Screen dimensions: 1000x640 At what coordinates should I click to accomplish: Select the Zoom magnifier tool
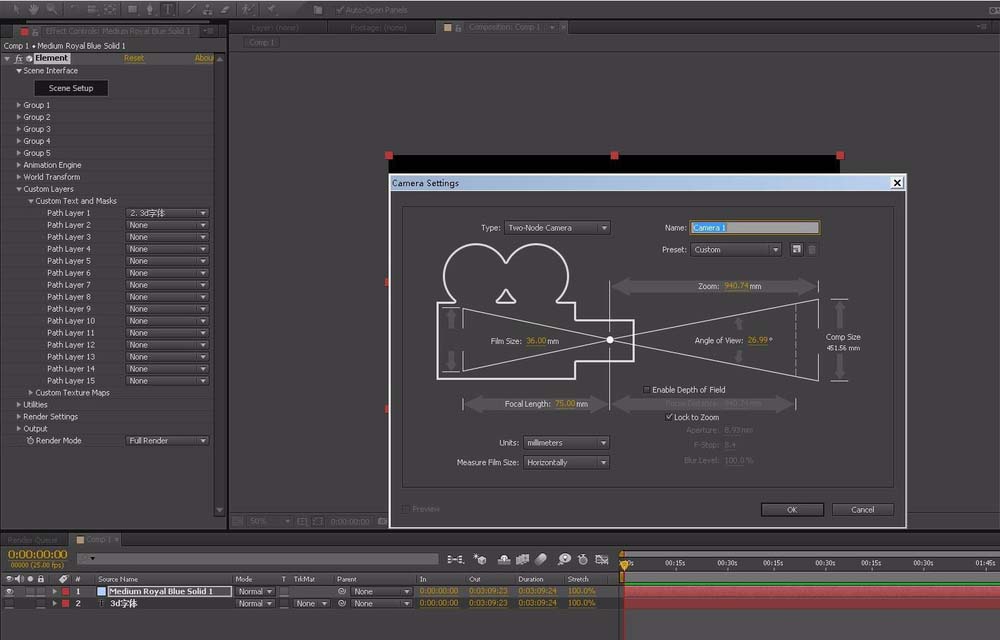coord(54,9)
